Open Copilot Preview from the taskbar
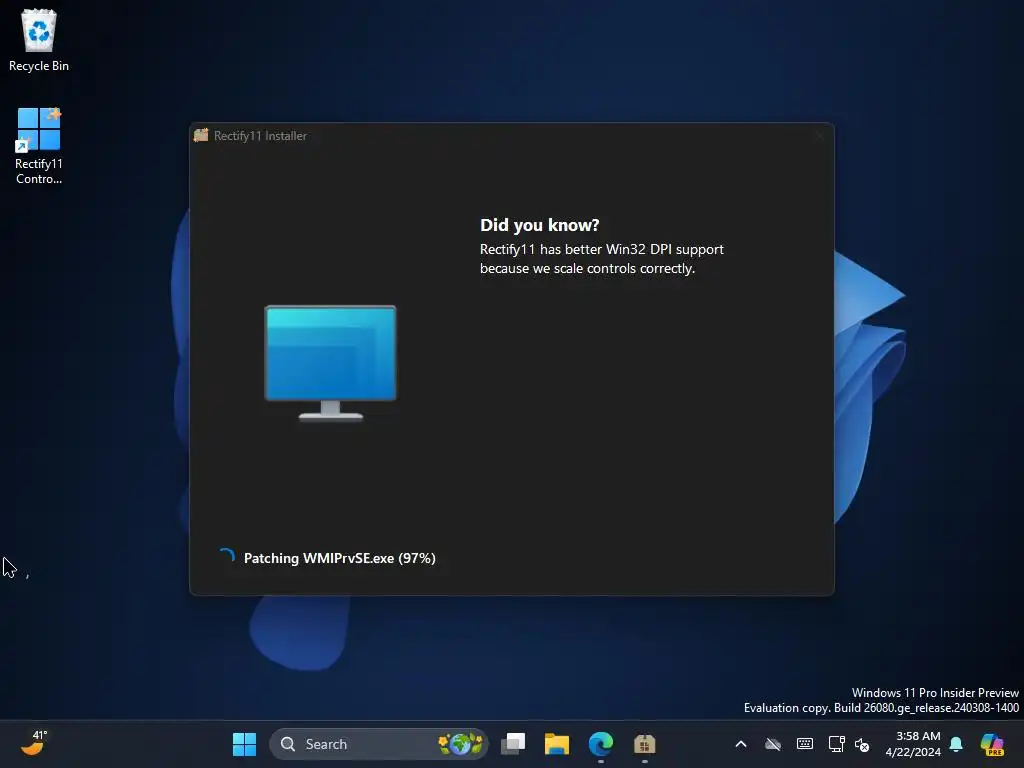The height and width of the screenshot is (768, 1024). coord(992,744)
